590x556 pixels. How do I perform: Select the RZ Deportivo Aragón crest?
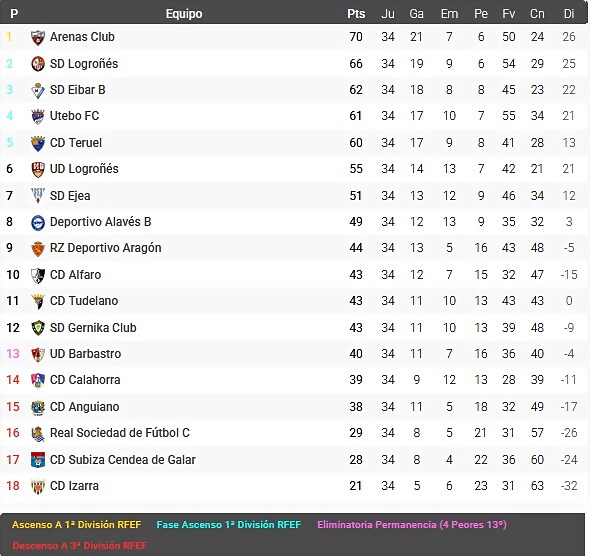[x=38, y=249]
